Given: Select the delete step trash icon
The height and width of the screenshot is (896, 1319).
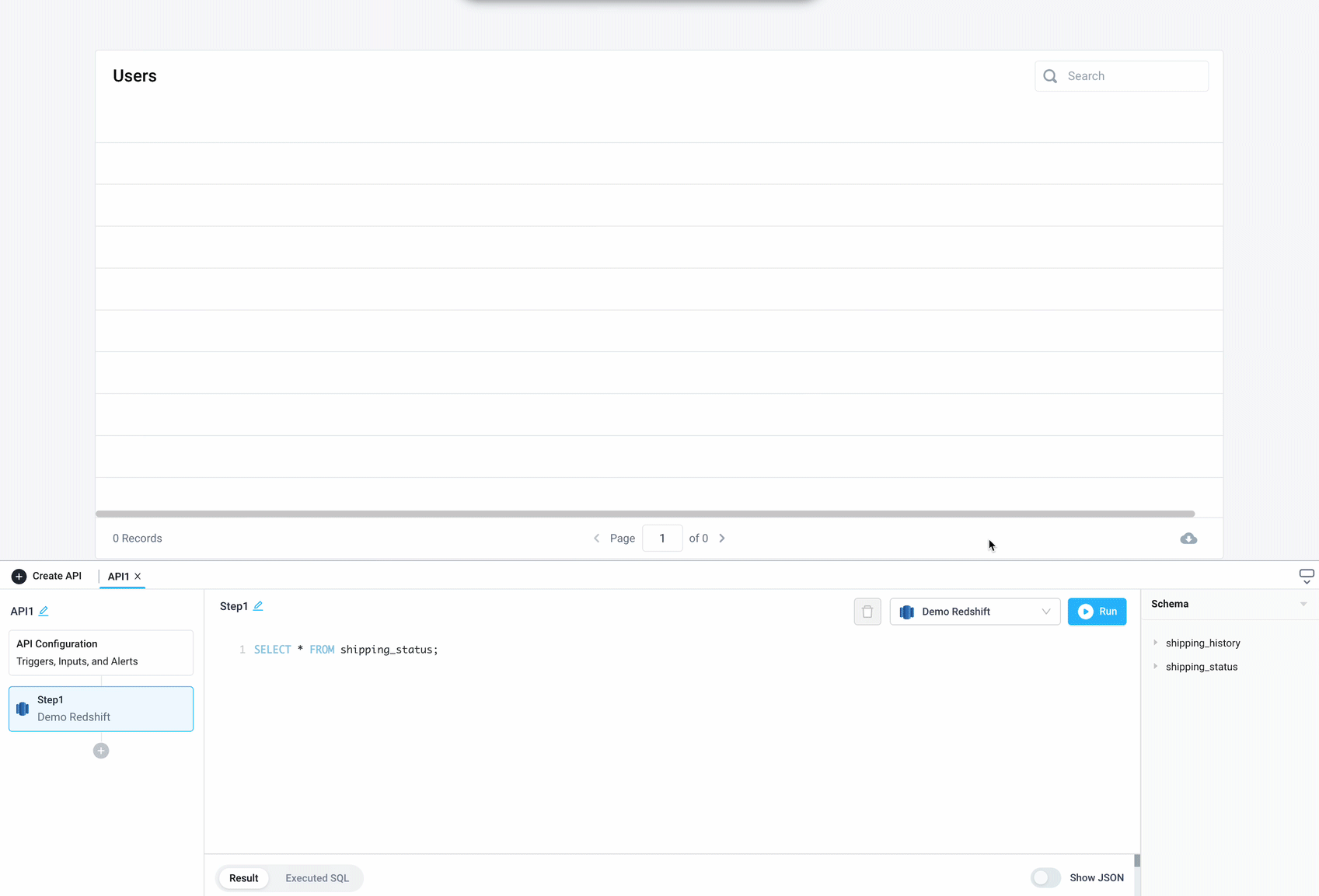Looking at the screenshot, I should 867,612.
